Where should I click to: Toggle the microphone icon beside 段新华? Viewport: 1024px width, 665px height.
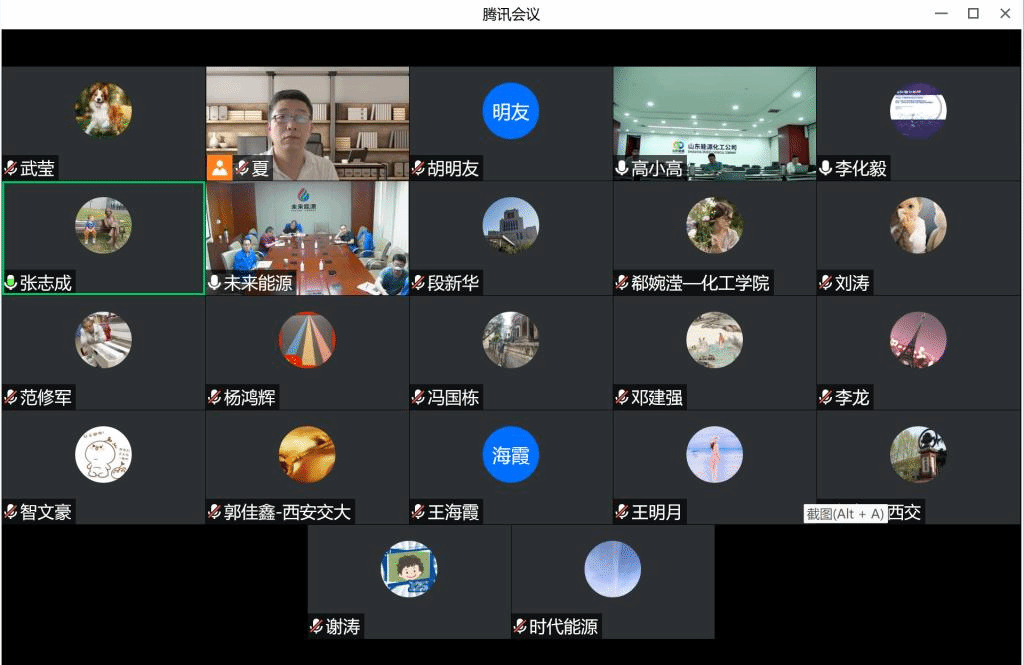coord(419,283)
